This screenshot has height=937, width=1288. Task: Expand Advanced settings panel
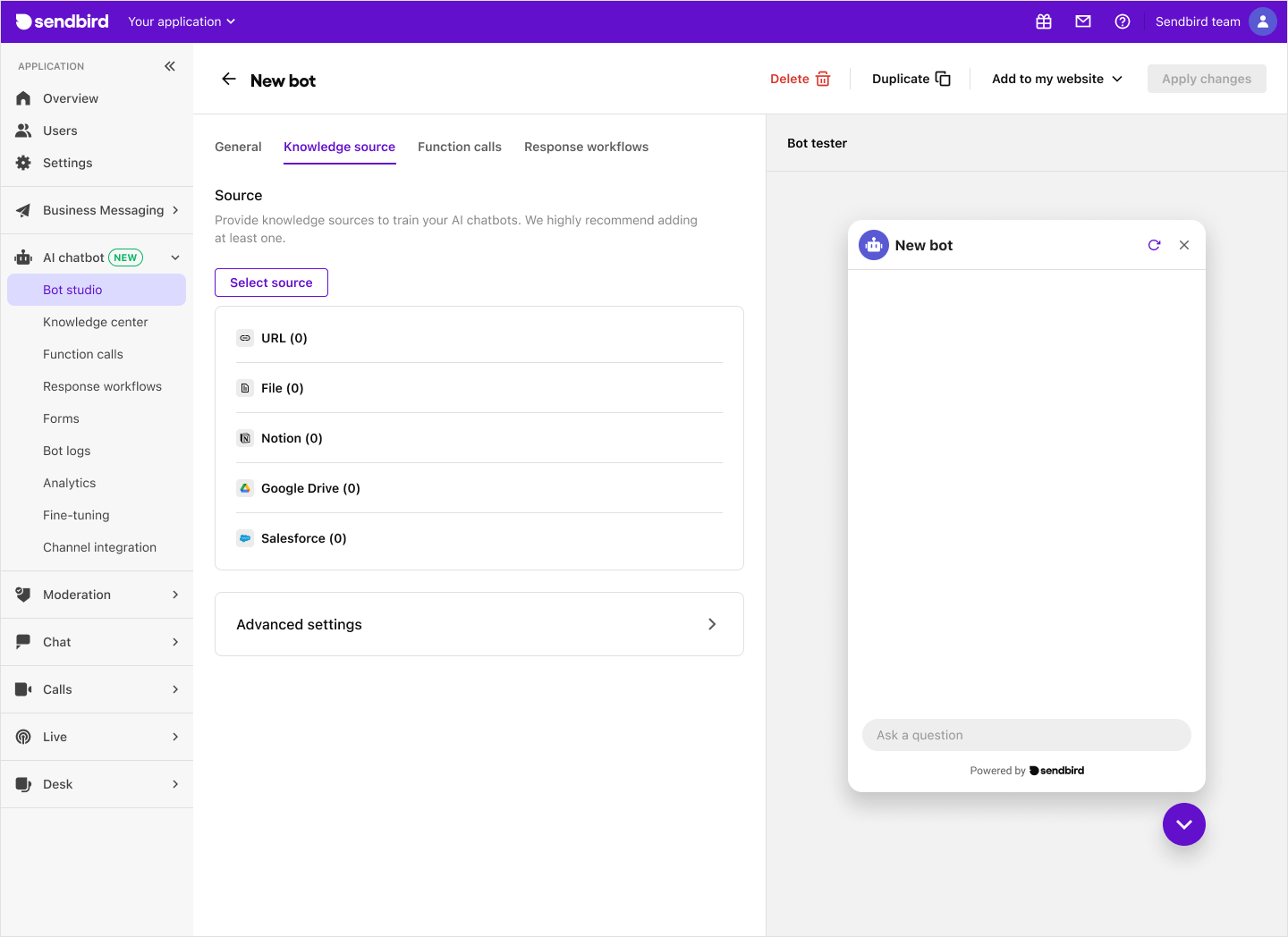[479, 624]
